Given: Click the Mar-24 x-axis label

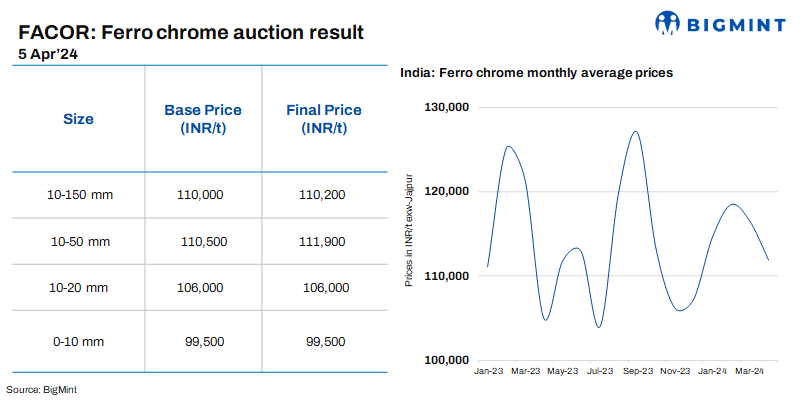Looking at the screenshot, I should (x=750, y=371).
